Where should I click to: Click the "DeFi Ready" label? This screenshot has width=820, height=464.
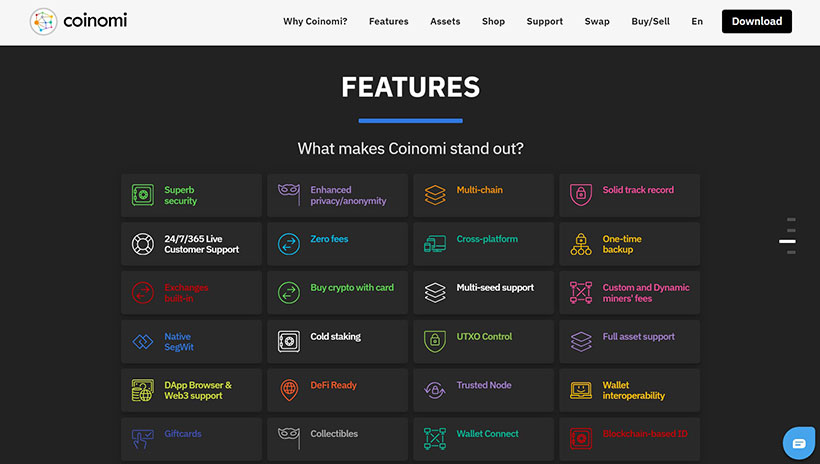(333, 385)
